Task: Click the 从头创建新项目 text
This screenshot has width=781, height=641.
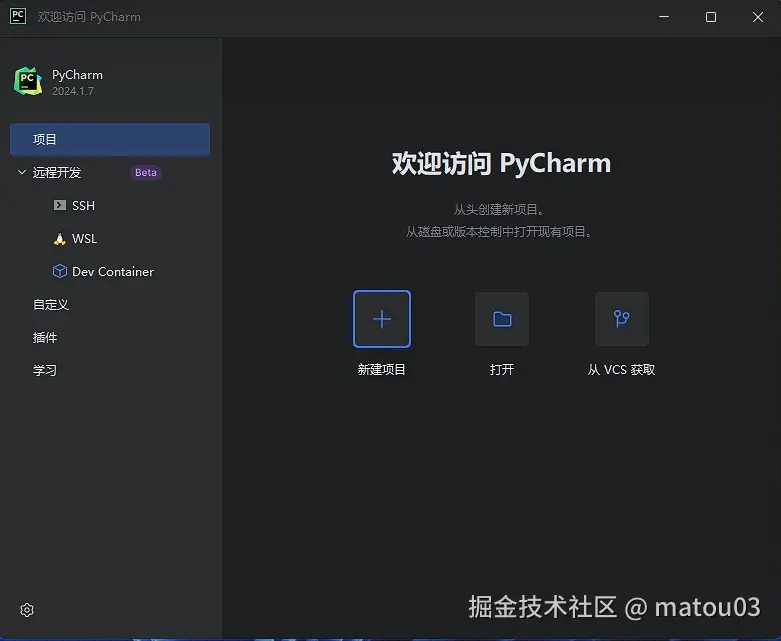Action: (498, 210)
